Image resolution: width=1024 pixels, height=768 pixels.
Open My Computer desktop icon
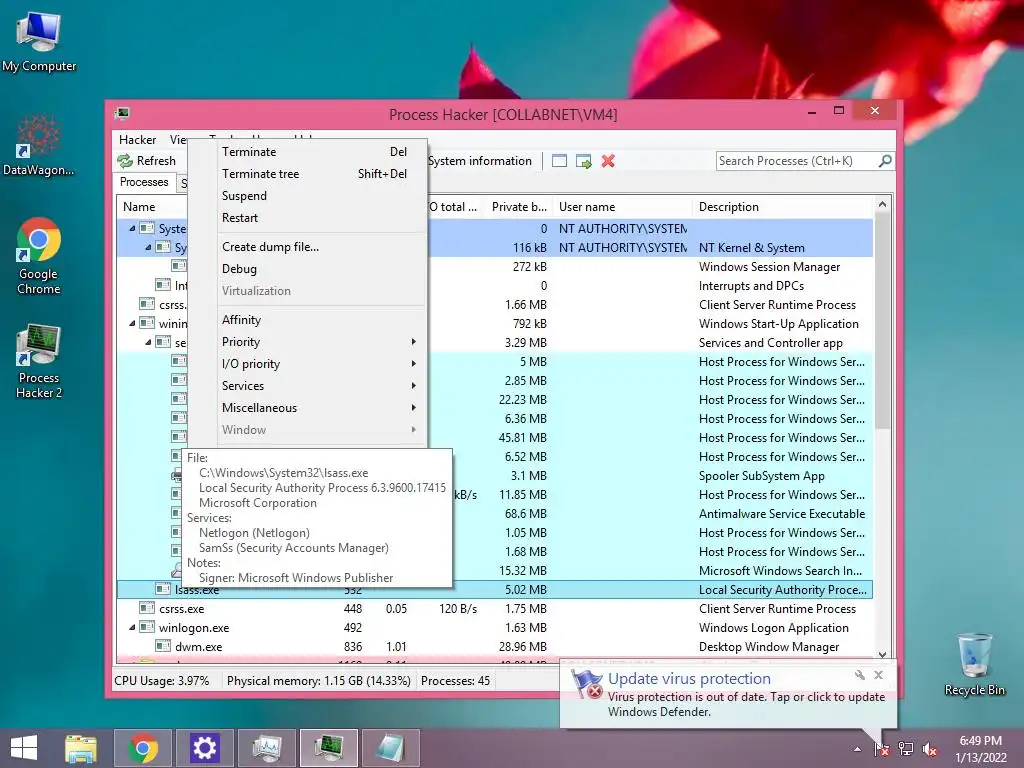tap(39, 42)
